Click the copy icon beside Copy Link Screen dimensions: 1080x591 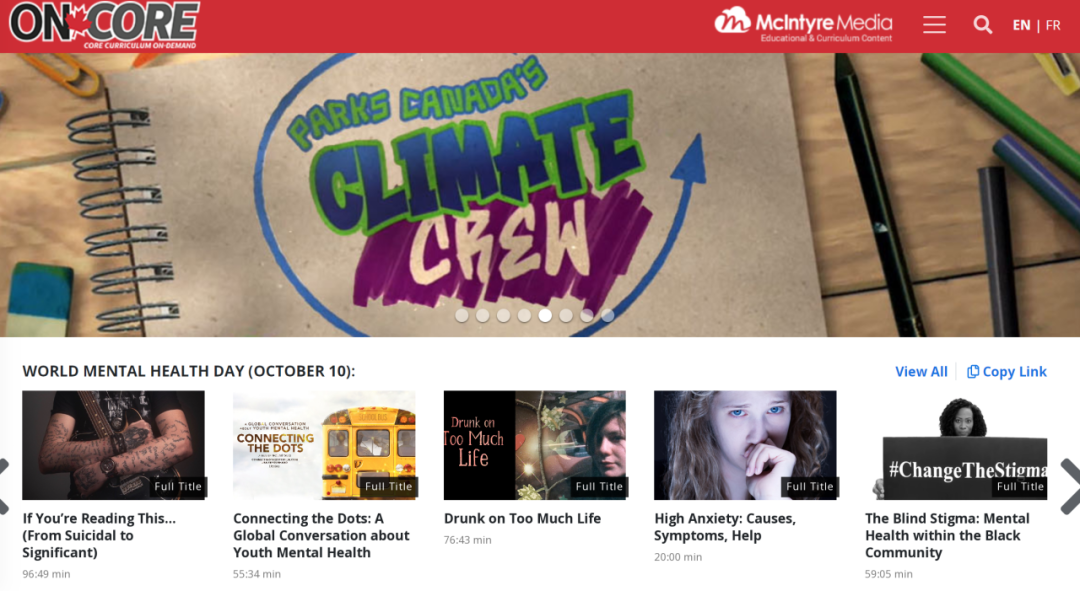point(973,371)
